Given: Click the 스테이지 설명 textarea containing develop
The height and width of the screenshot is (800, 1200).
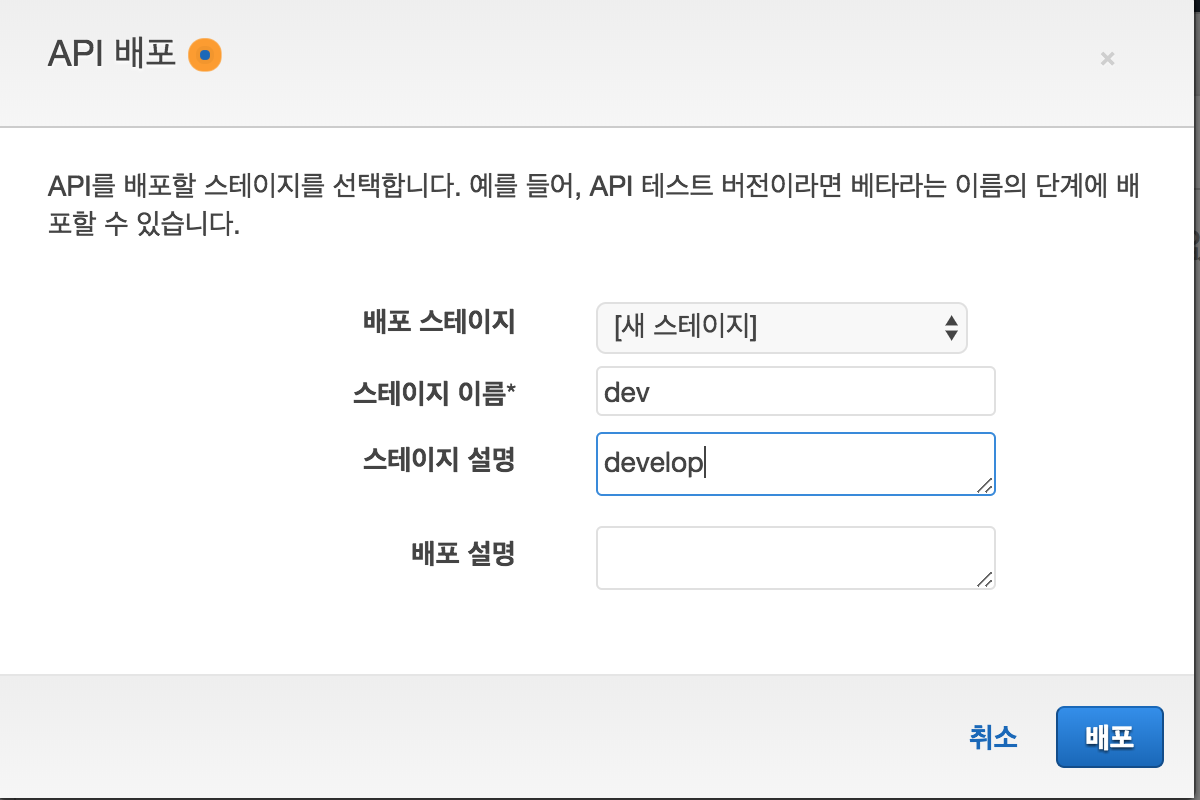Looking at the screenshot, I should tap(796, 464).
